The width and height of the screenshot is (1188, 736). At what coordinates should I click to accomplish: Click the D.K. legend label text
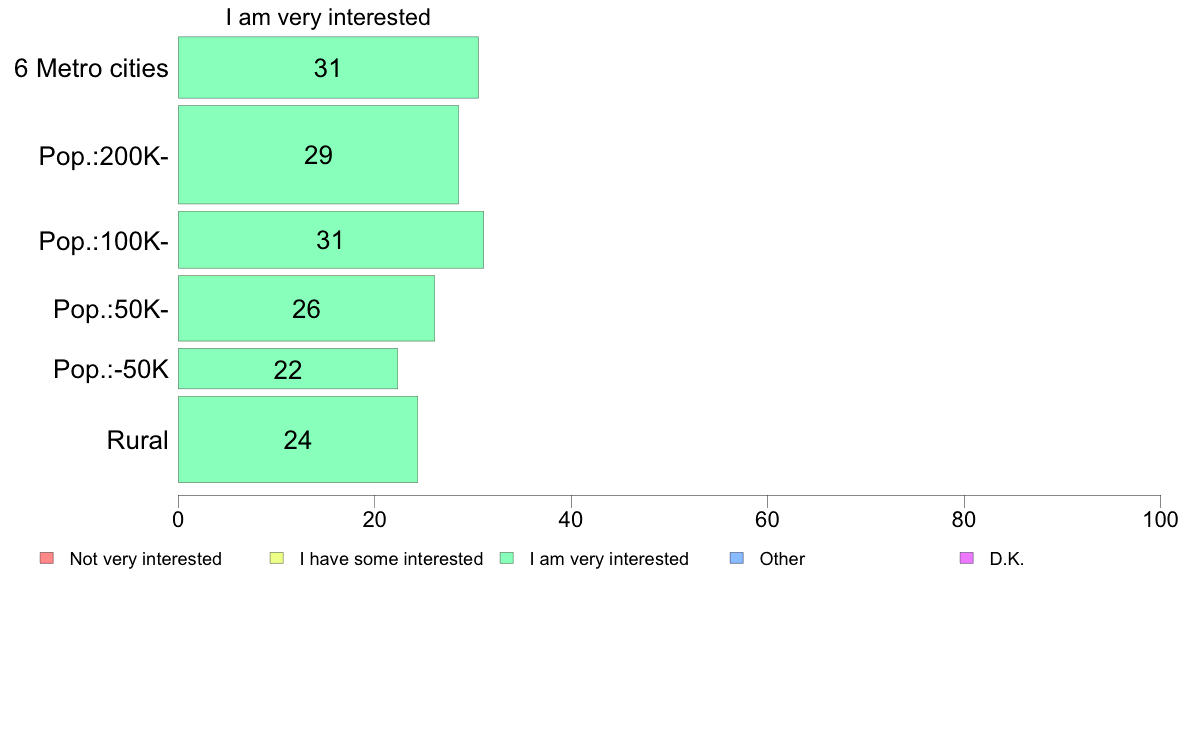pyautogui.click(x=1007, y=559)
